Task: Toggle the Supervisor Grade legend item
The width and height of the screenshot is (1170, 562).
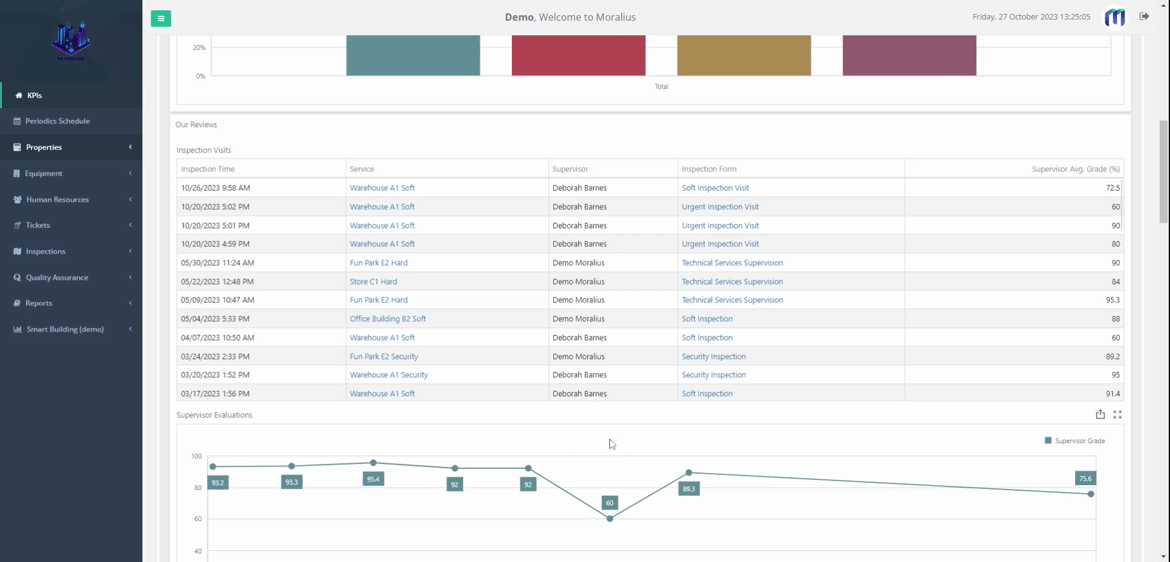Action: coord(1075,440)
